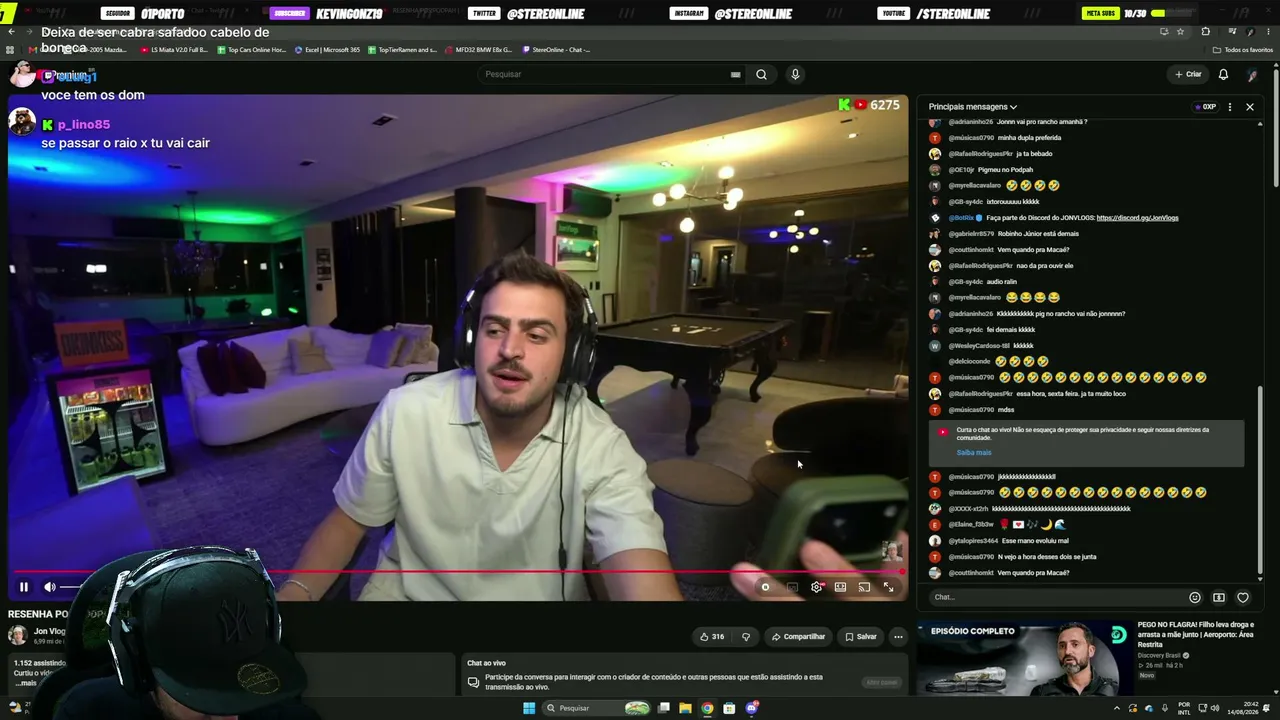
Task: Open the Compartilhar share dialog
Action: coord(798,636)
